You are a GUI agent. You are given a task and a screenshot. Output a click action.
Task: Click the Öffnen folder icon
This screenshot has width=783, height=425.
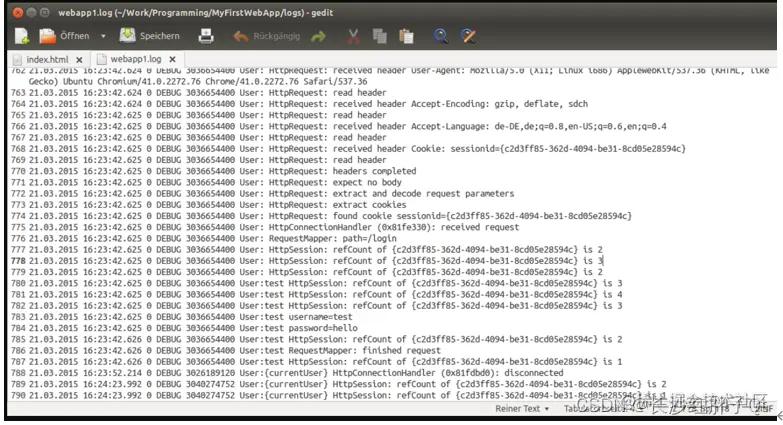click(47, 36)
